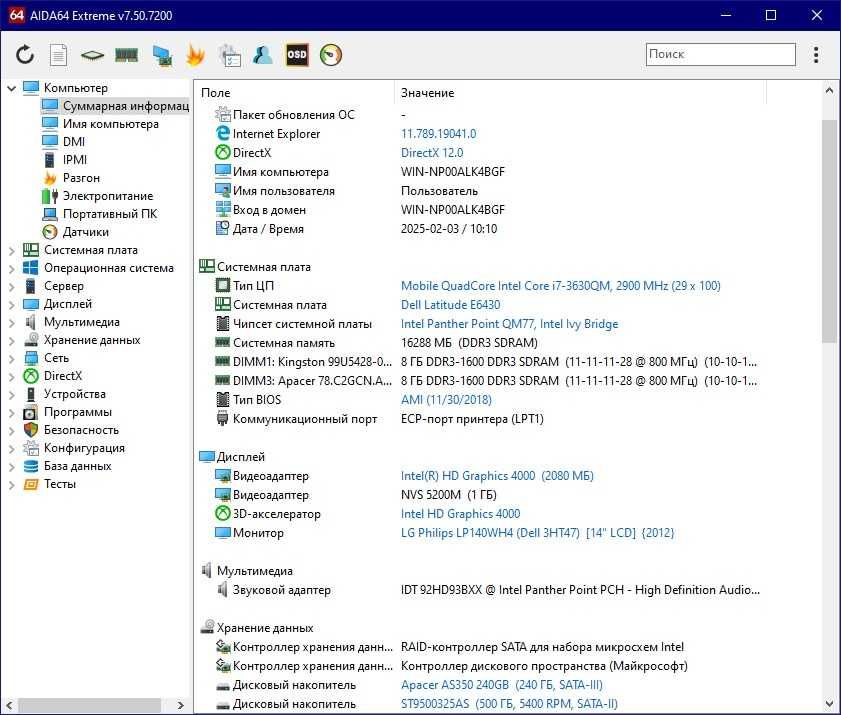Expand the Хранение данных tree node
This screenshot has width=841, height=715.
click(11, 341)
